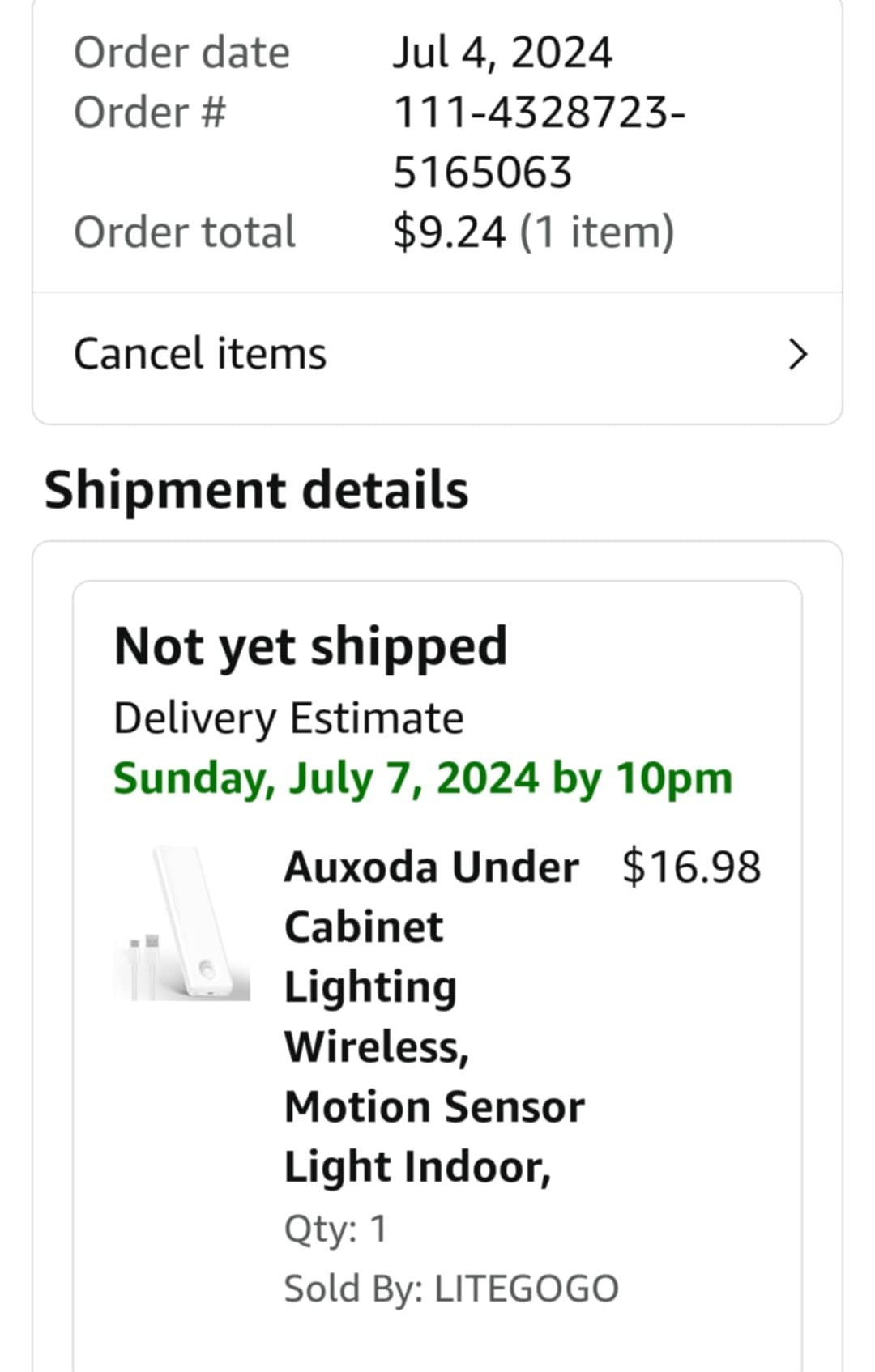Tap the Shipment details heading

click(x=256, y=490)
